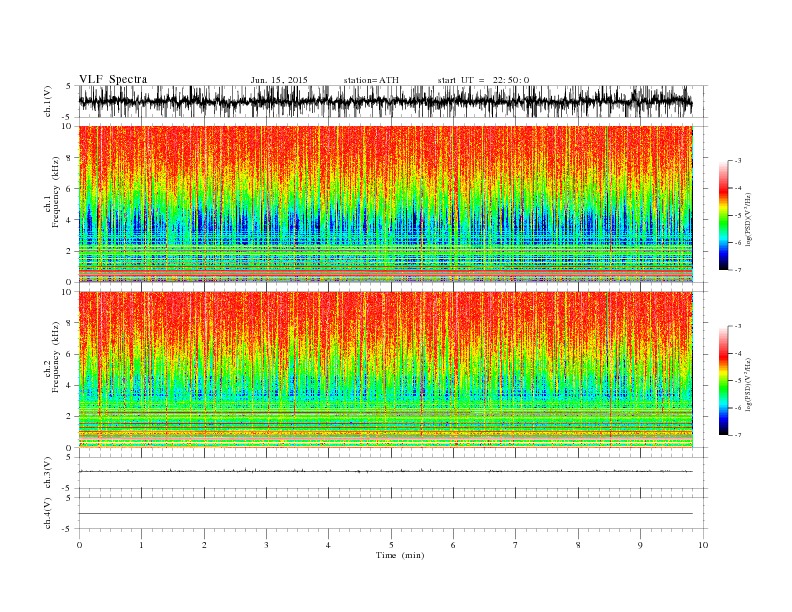Click the time axis tick label '6'
This screenshot has width=792, height=612.
[x=453, y=545]
